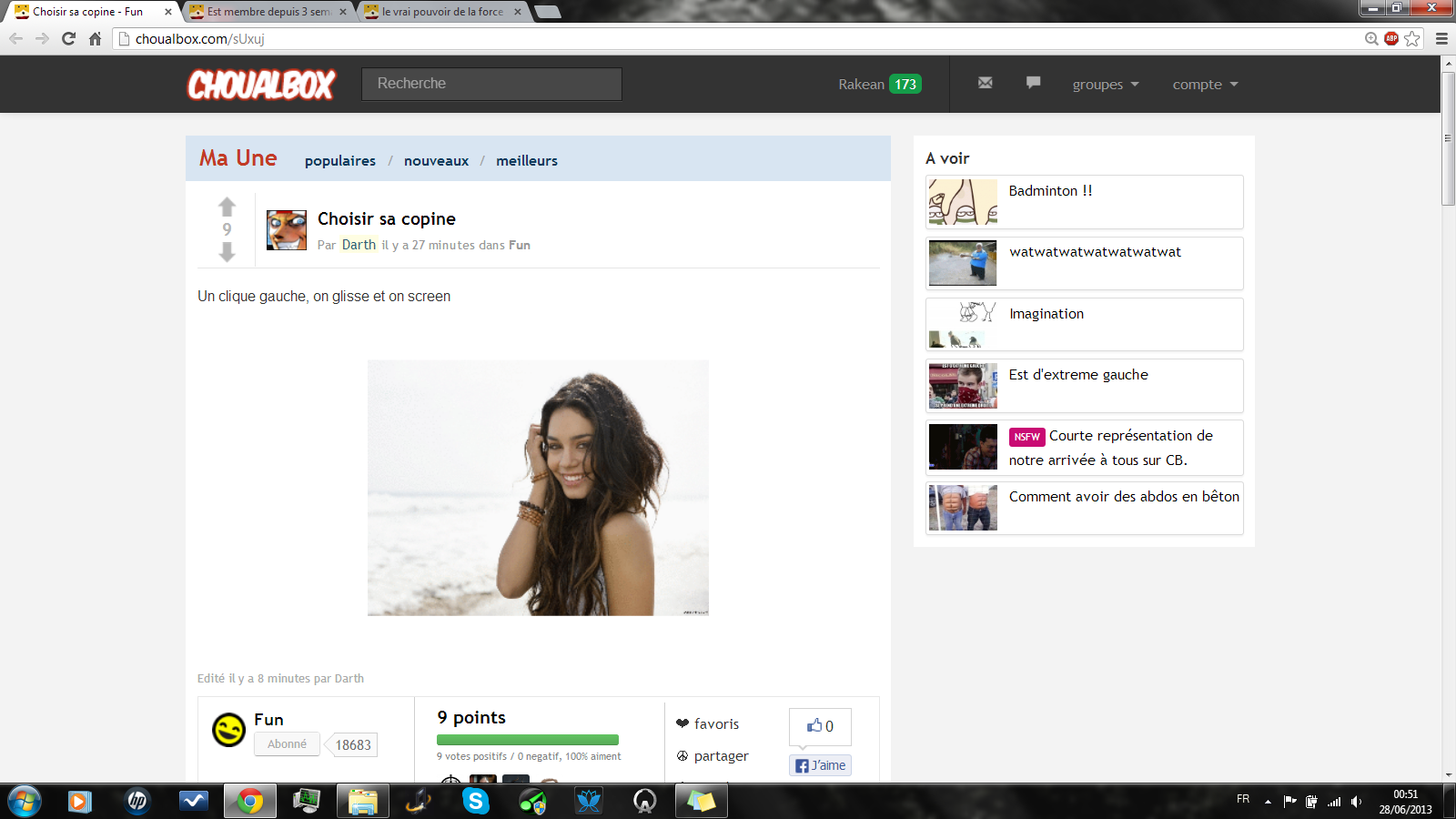Open the messages envelope icon
Viewport: 1456px width, 819px height.
point(985,83)
